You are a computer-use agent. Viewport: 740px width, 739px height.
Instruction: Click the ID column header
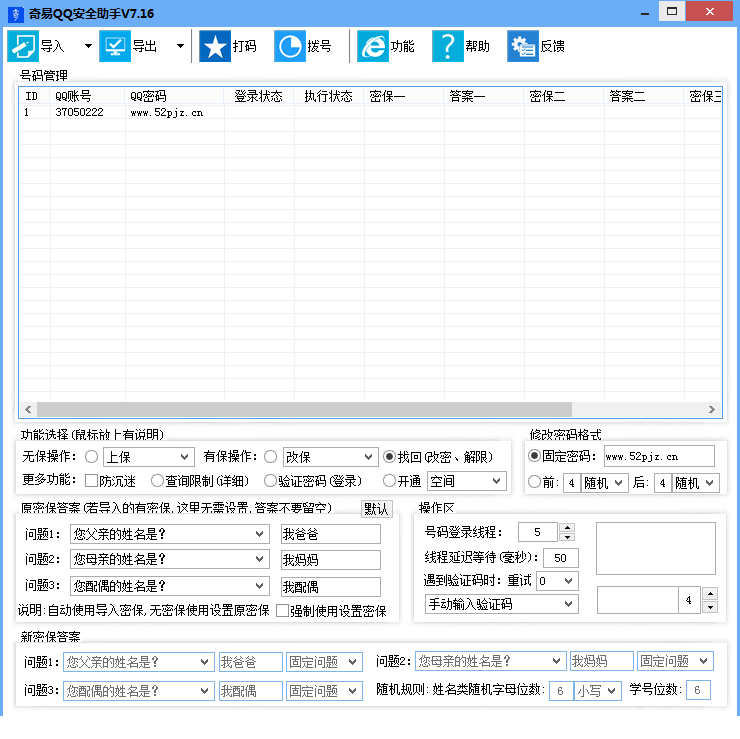click(x=35, y=96)
